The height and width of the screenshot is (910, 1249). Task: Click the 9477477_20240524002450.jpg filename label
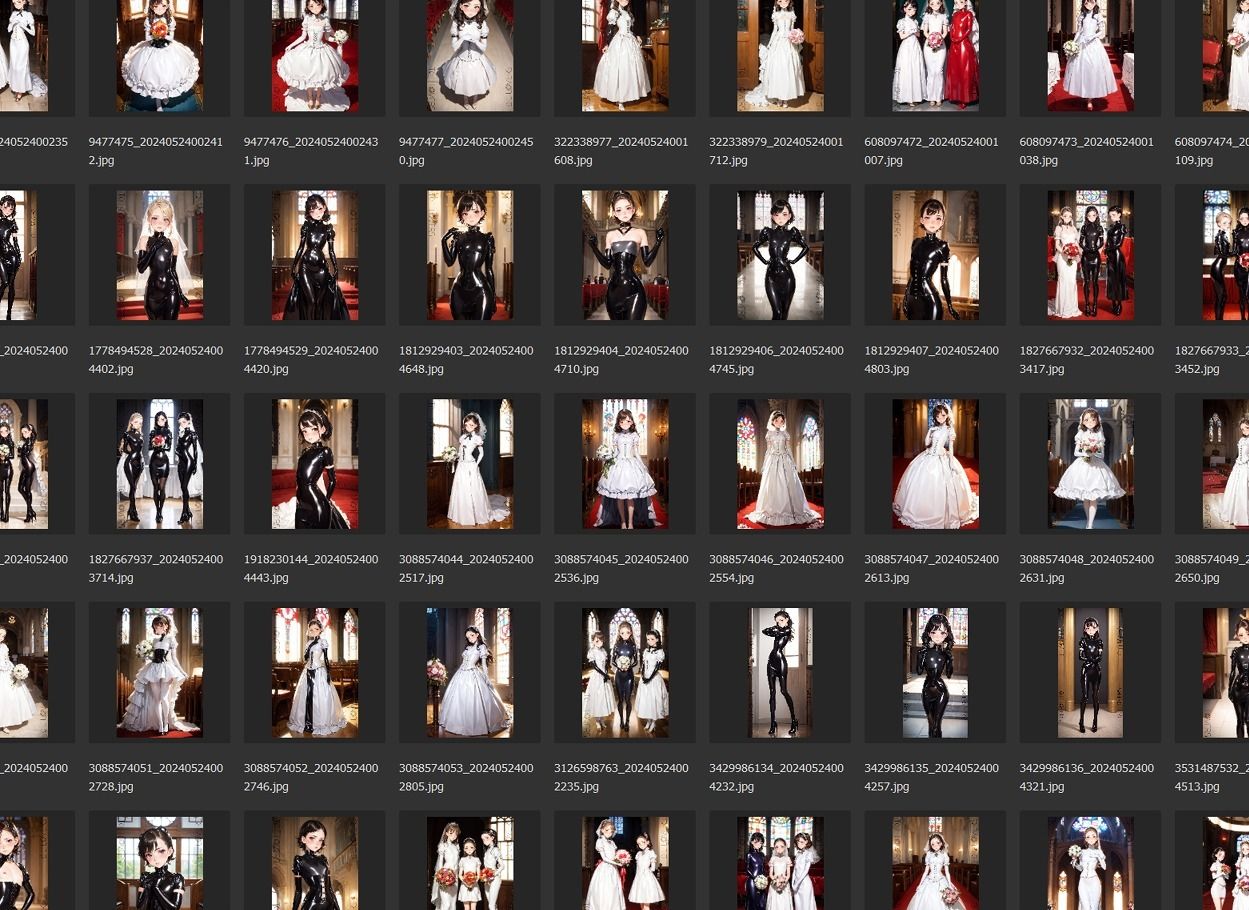click(466, 151)
